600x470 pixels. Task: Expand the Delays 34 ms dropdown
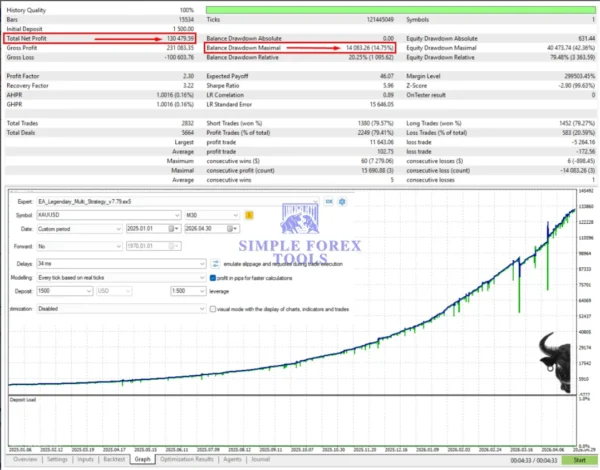pos(202,264)
